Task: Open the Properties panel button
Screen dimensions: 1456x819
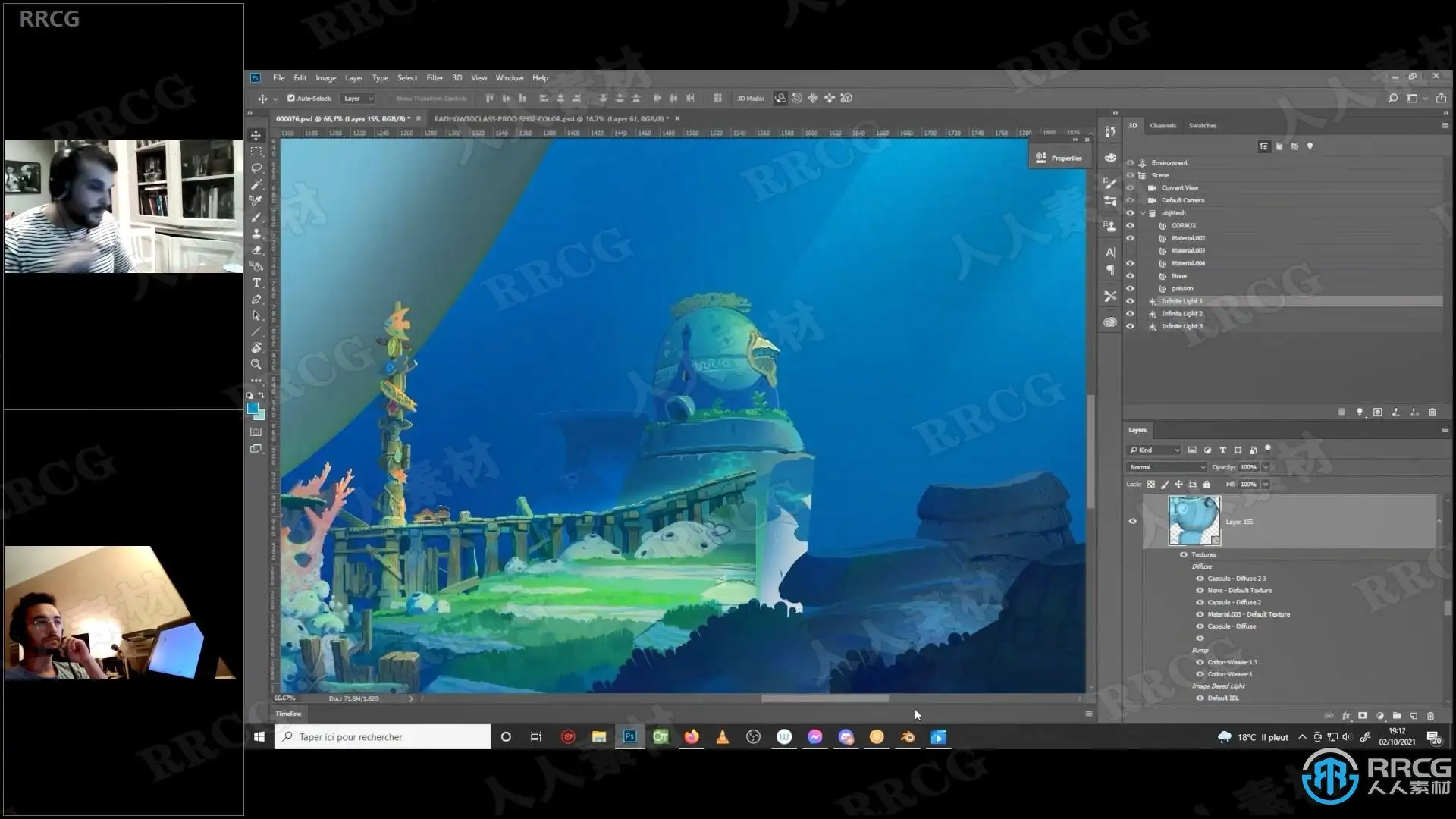Action: (x=1059, y=158)
